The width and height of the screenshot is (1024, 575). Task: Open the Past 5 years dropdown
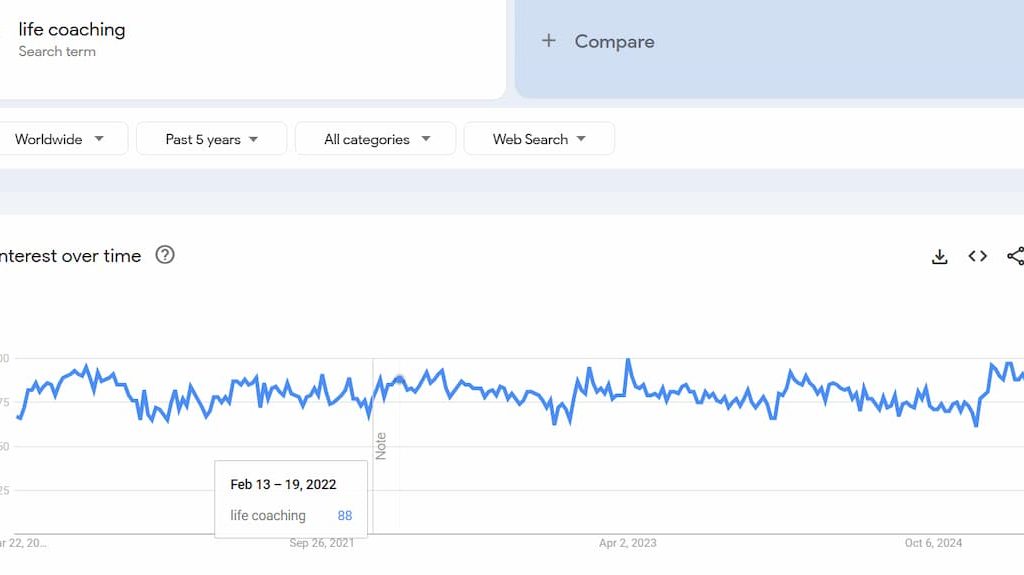point(211,139)
